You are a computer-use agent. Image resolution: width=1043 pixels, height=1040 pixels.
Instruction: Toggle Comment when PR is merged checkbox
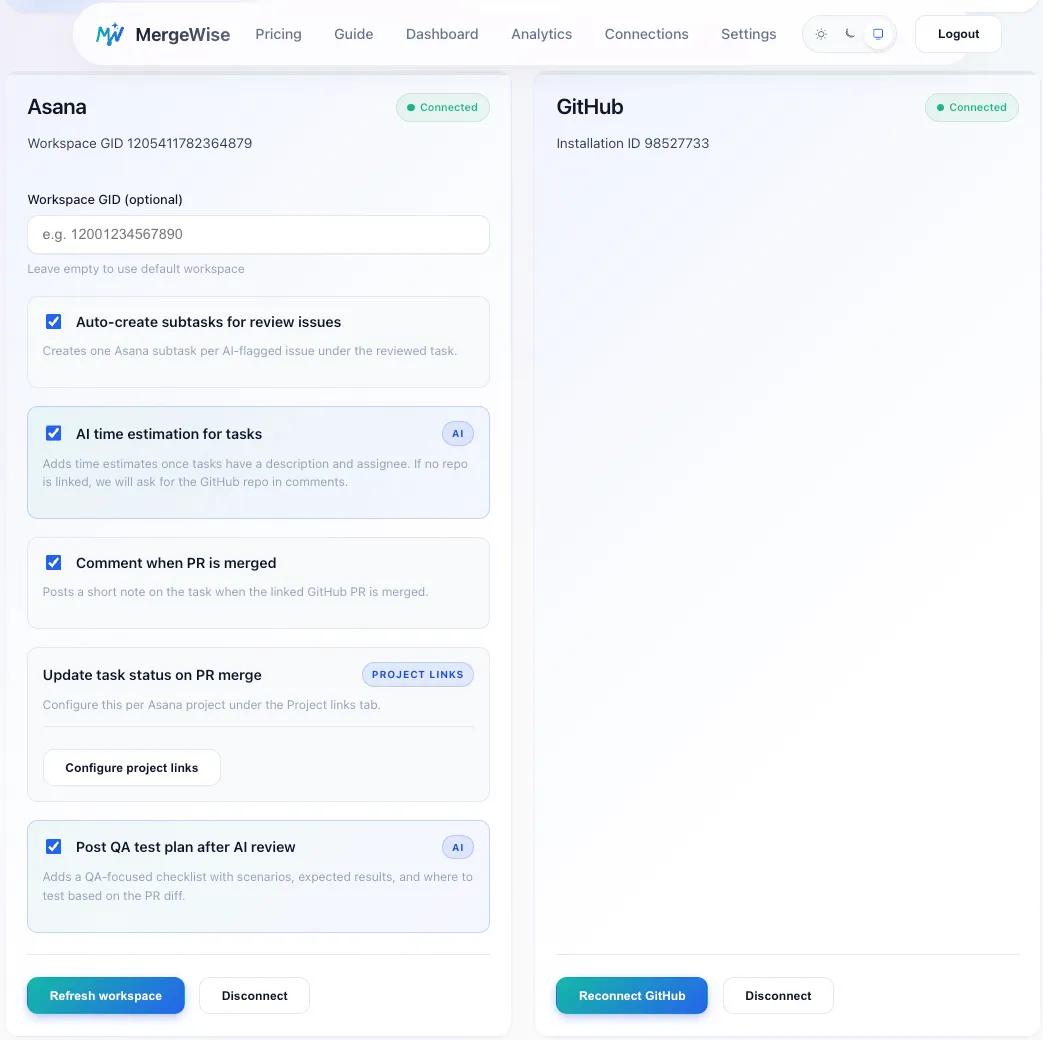(x=54, y=563)
